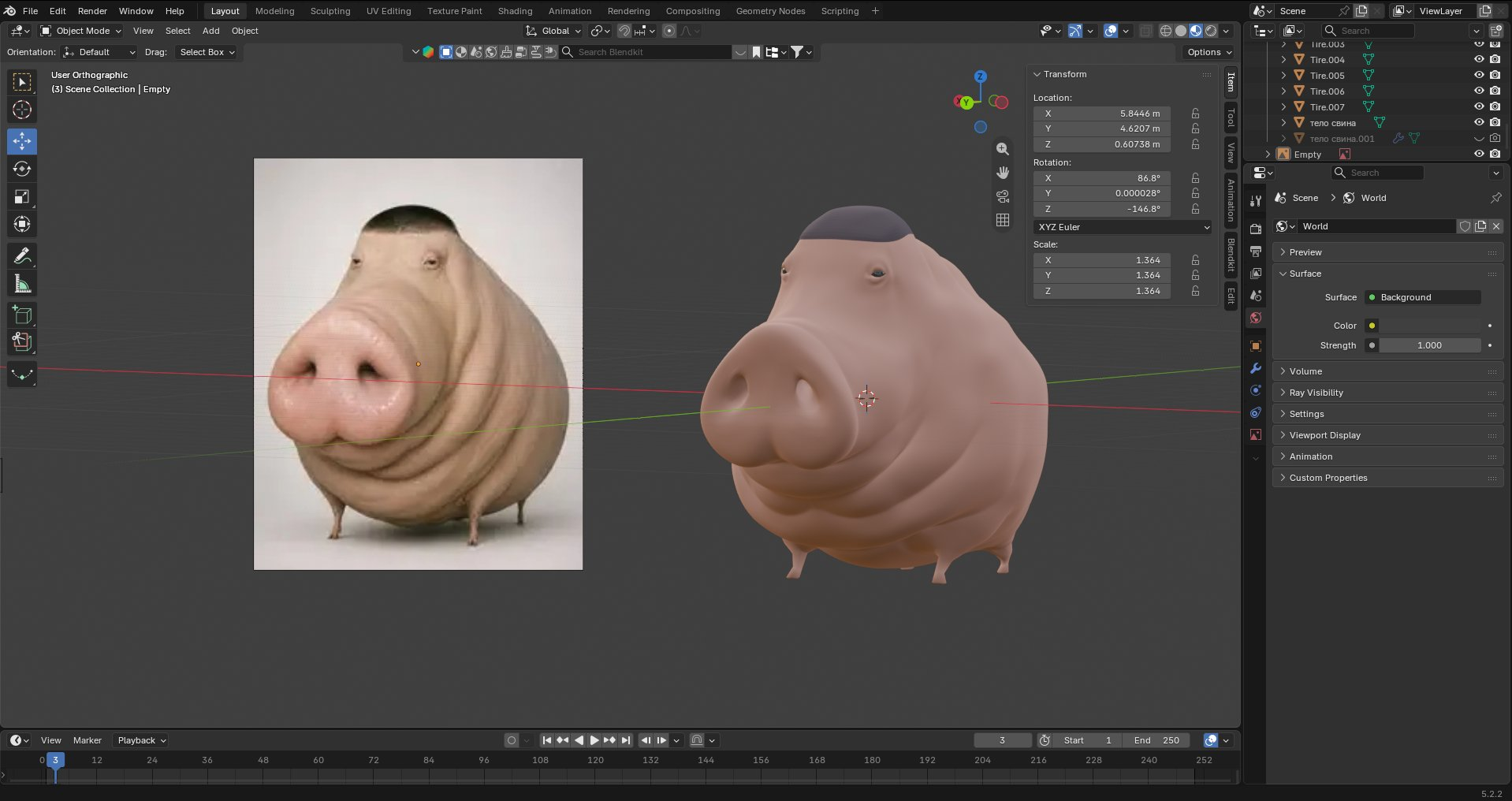Adjust the World Strength slider

coord(1429,345)
